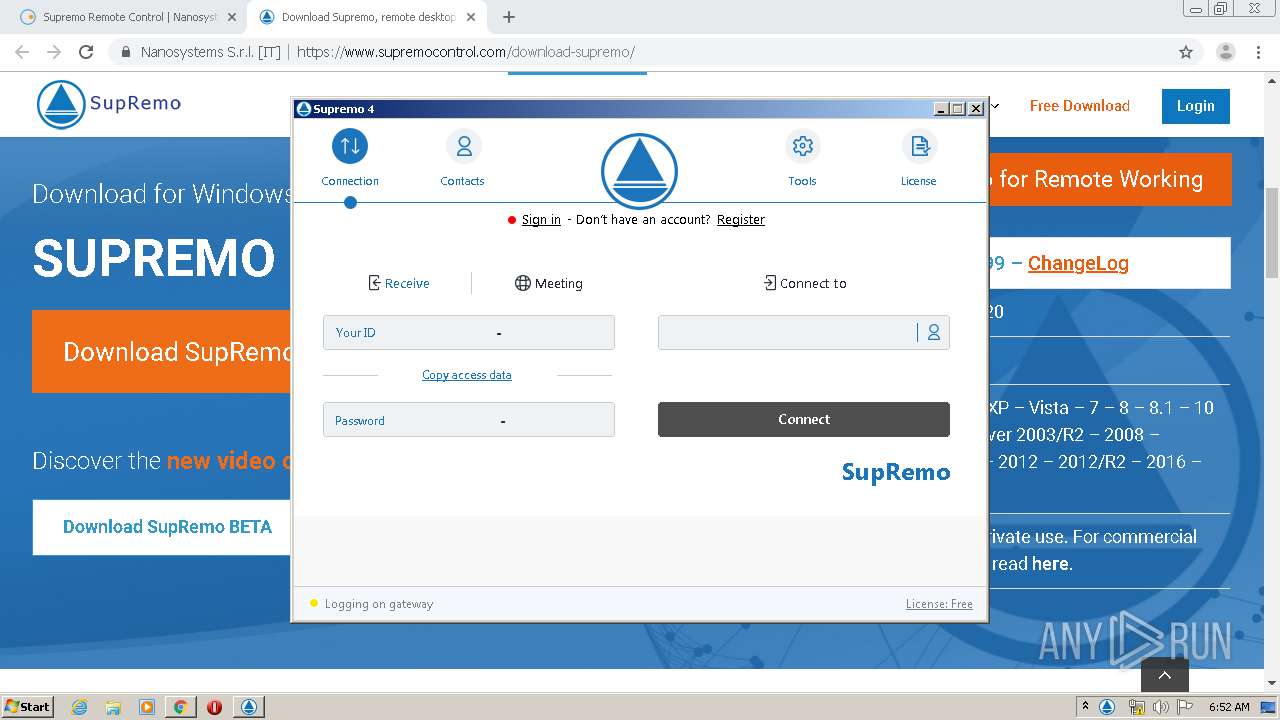Open the Chrome three-dot menu
The image size is (1280, 720).
[1258, 52]
